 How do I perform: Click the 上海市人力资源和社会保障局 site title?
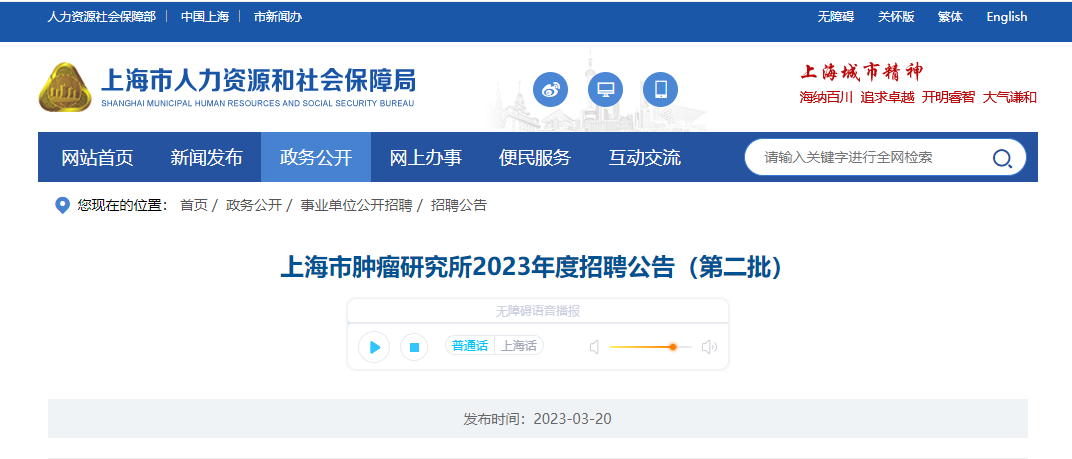coord(258,81)
